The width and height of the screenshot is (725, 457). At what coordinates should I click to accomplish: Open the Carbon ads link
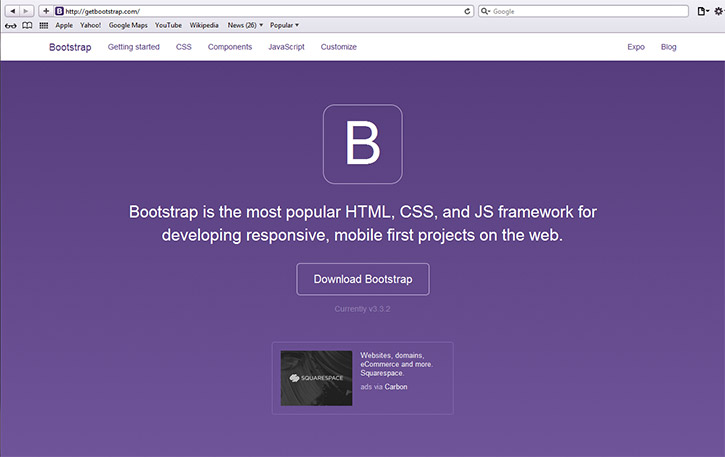396,387
